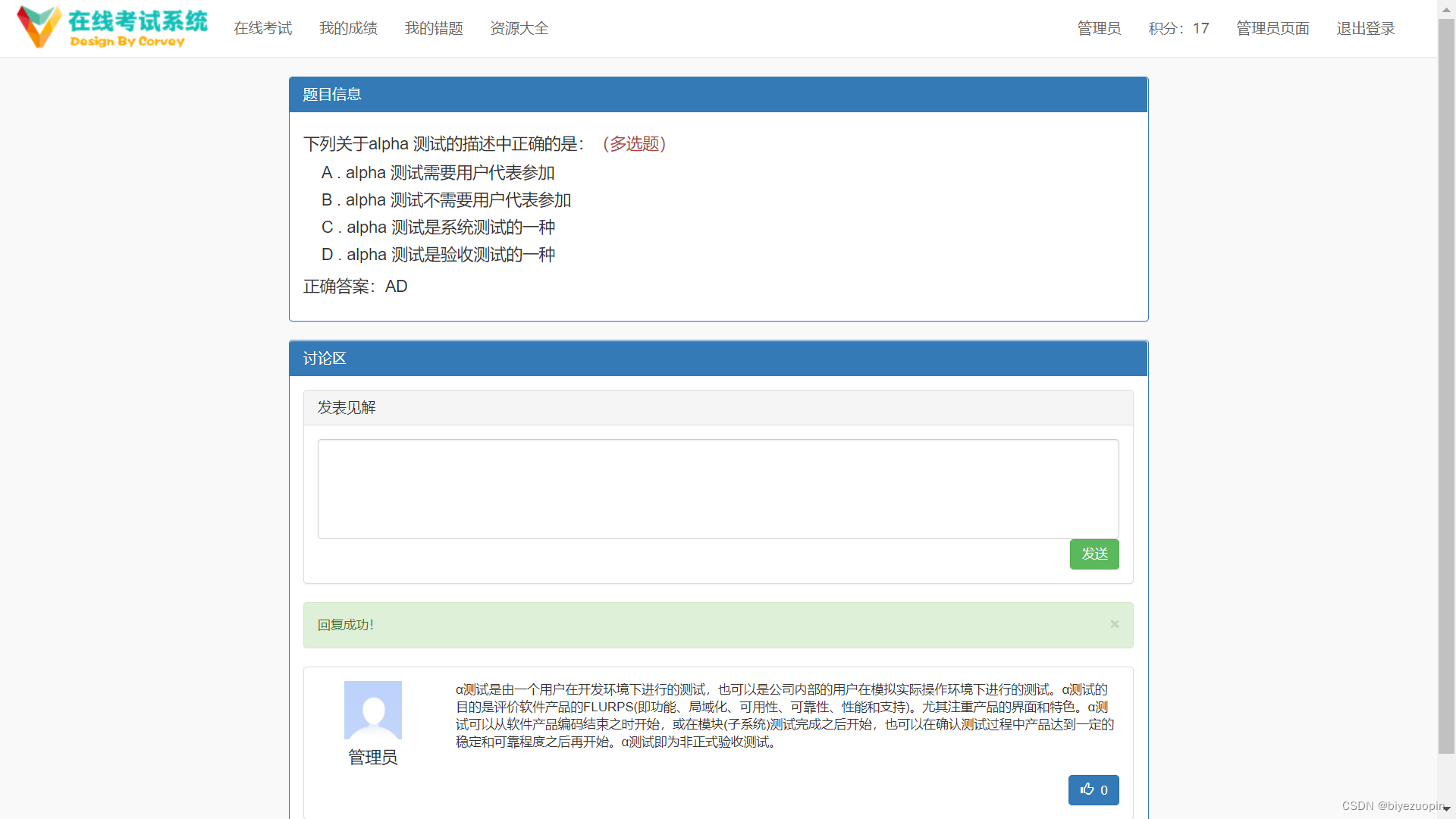This screenshot has height=819, width=1456.
Task: Click the 在线考试系统 logo icon
Action: (x=39, y=26)
